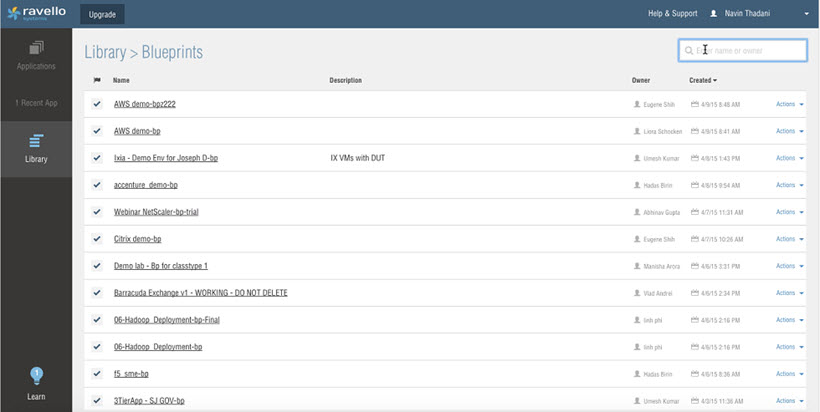The image size is (820, 412).
Task: Open Actions dropdown for 06-Hadoop_Deployment-bp-Final
Action: point(790,320)
